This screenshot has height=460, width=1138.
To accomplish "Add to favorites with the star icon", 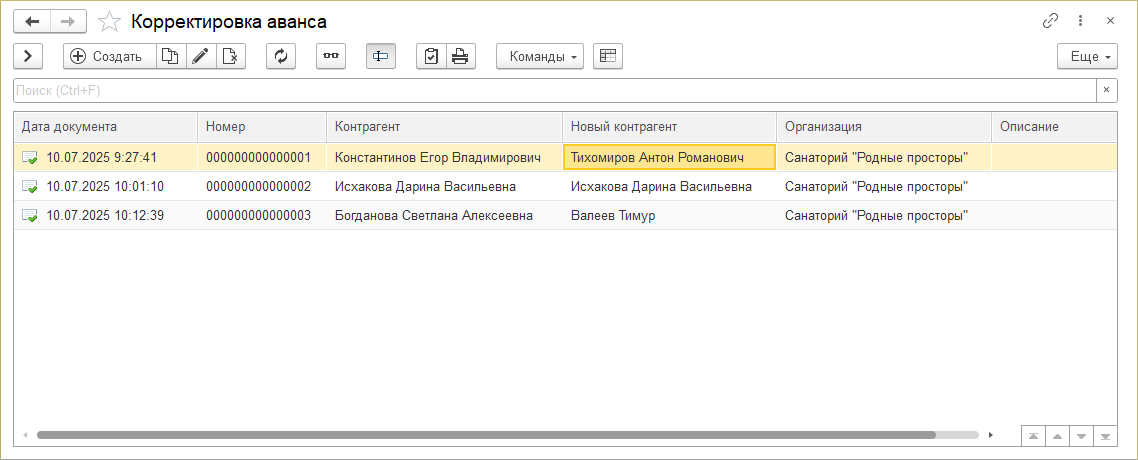I will click(x=111, y=21).
